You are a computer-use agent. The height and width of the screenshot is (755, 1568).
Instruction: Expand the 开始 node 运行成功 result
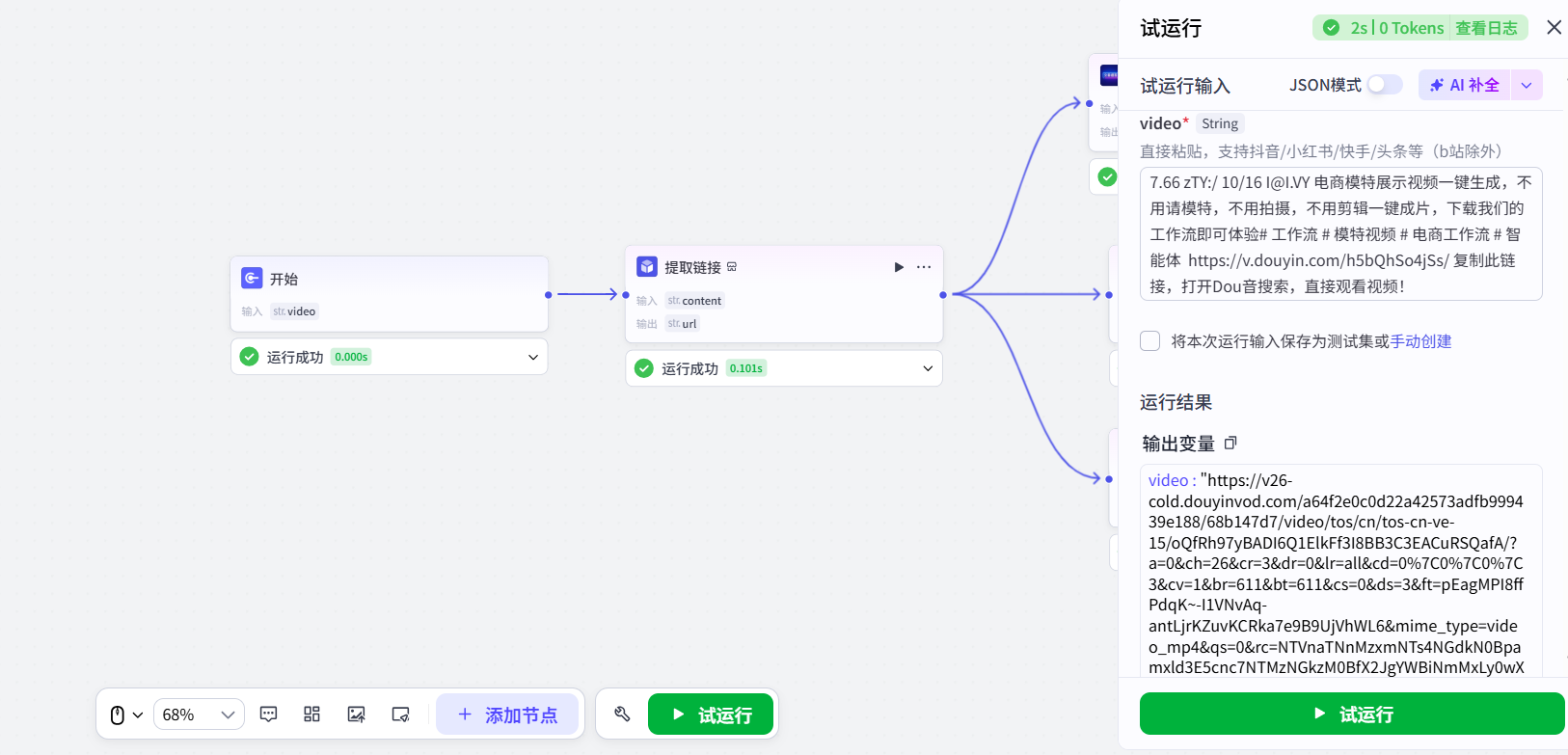[533, 357]
